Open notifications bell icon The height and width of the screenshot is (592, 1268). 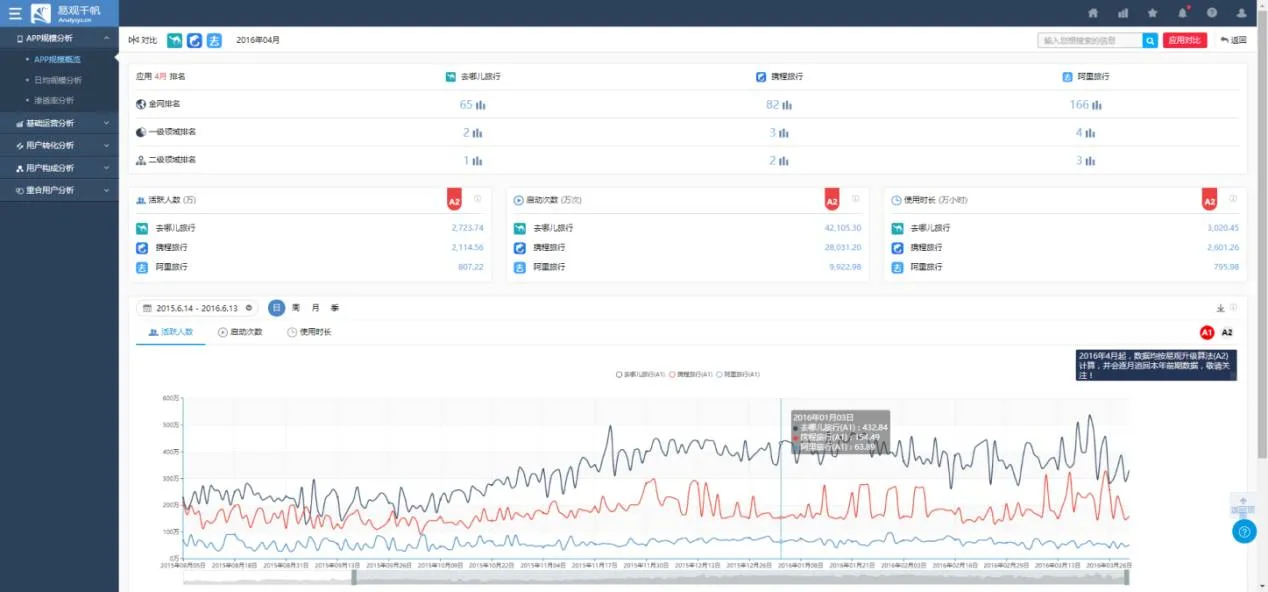1182,13
